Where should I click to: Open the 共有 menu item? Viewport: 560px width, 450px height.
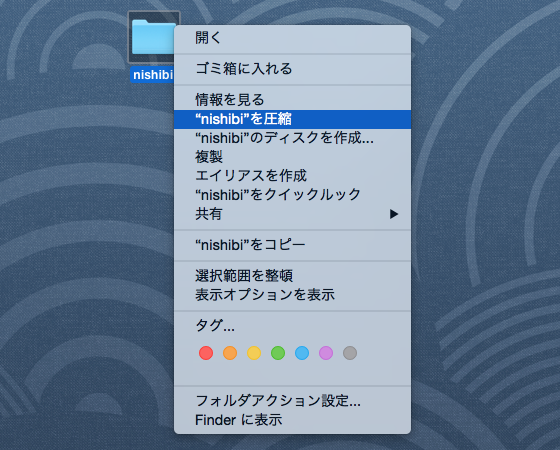[292, 214]
